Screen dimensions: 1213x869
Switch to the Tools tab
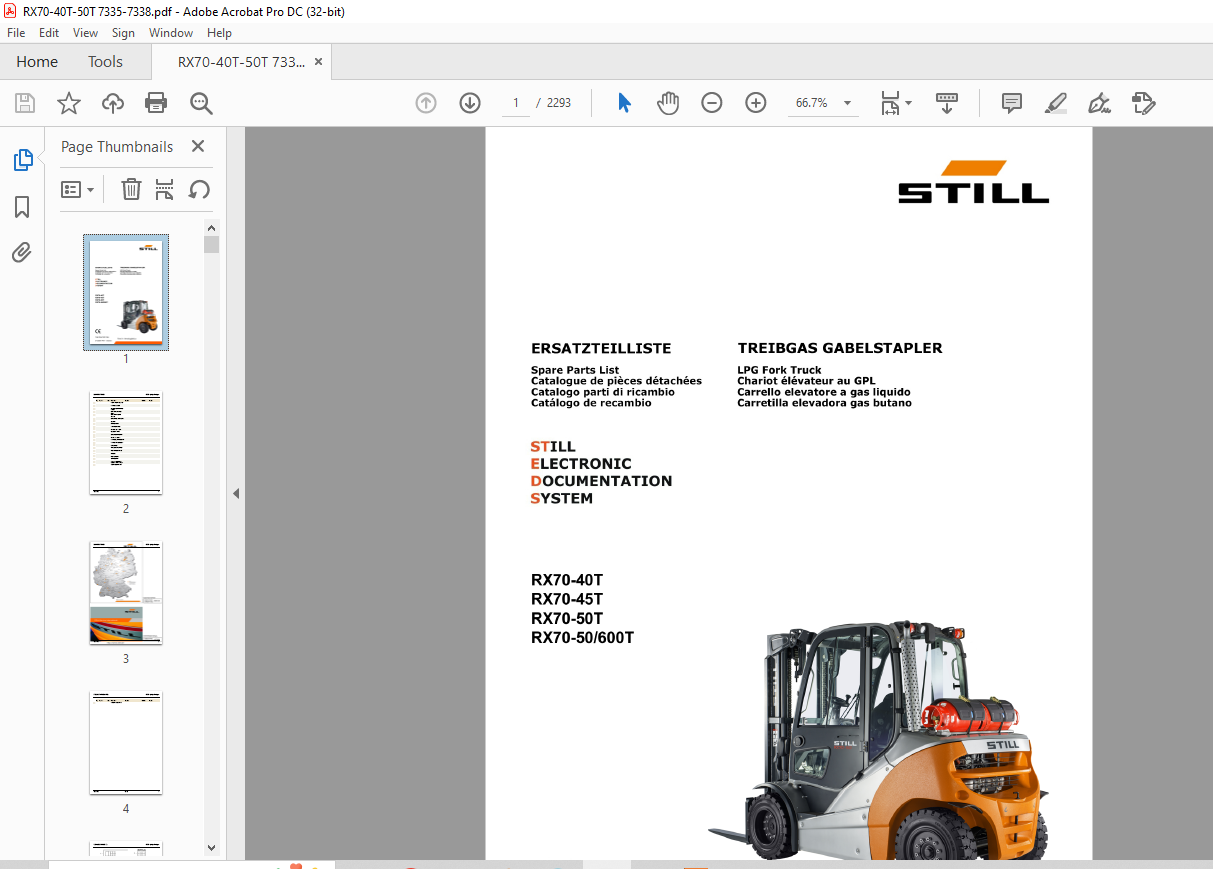coord(105,62)
